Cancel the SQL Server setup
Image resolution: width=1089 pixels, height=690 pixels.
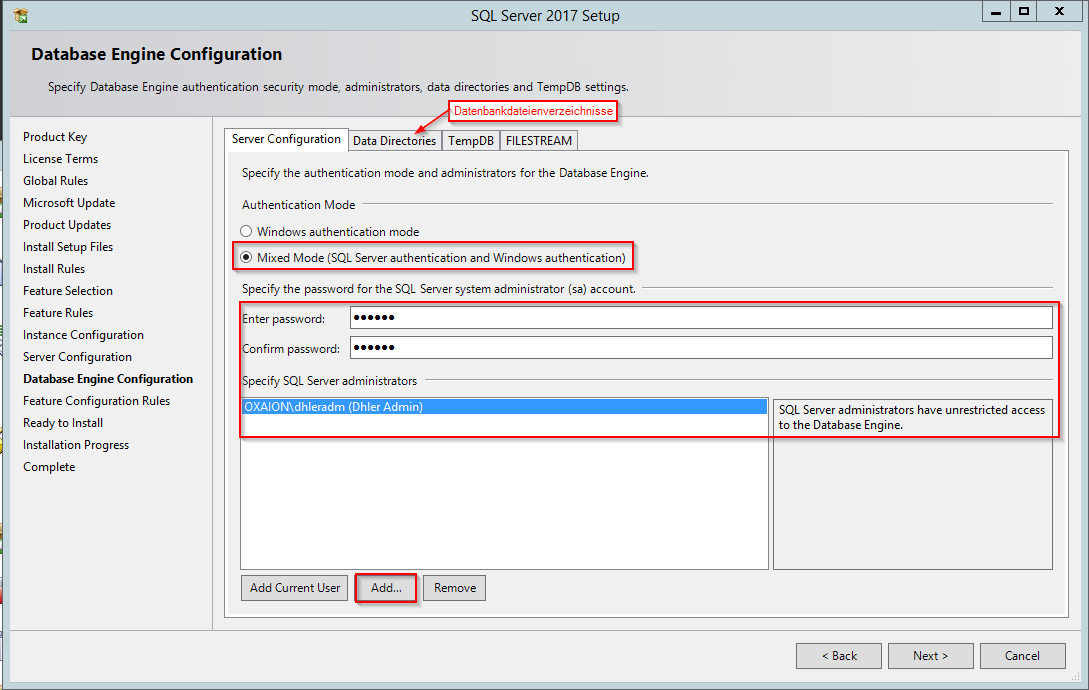click(x=1022, y=656)
